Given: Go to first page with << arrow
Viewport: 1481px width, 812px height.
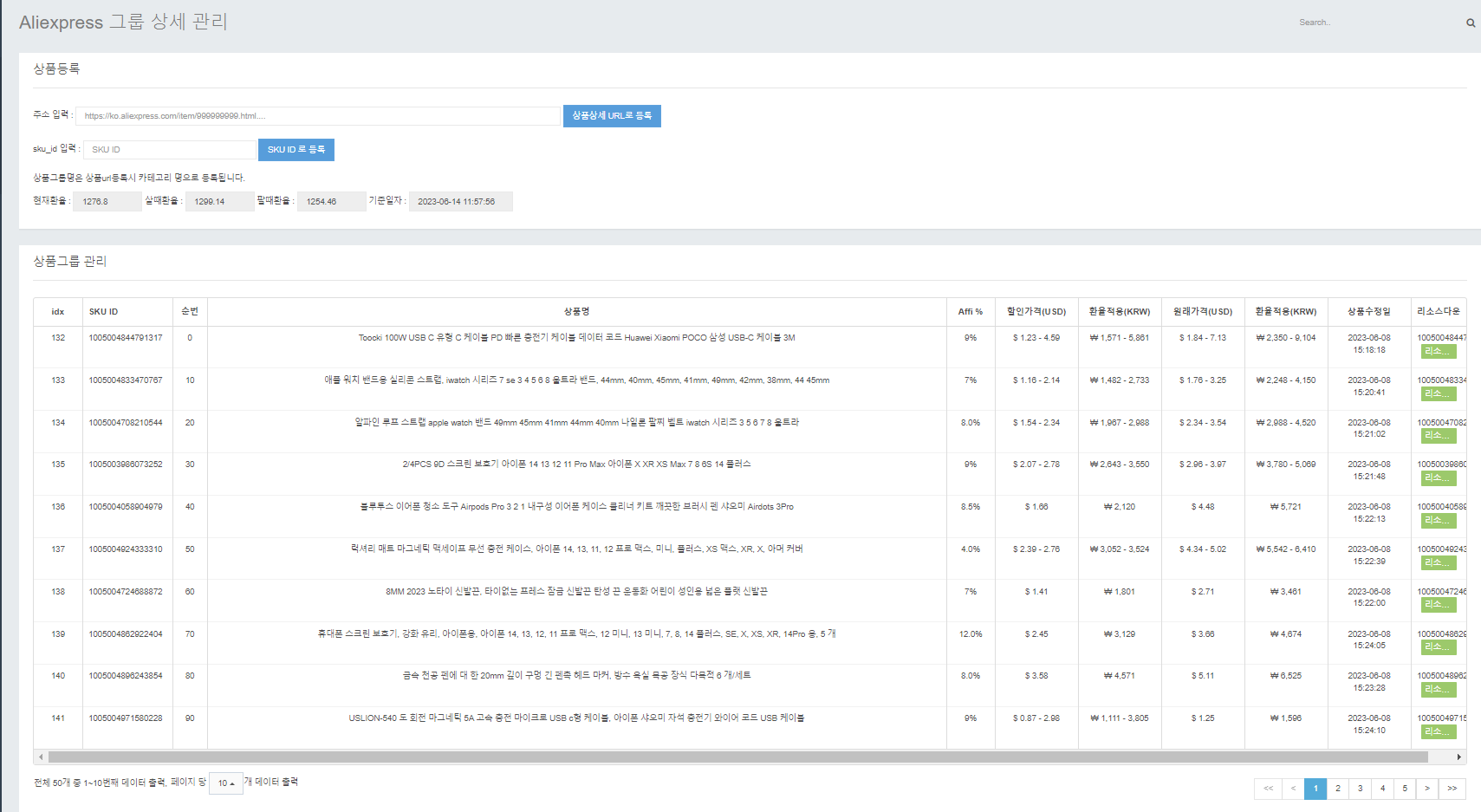Looking at the screenshot, I should 1268,789.
